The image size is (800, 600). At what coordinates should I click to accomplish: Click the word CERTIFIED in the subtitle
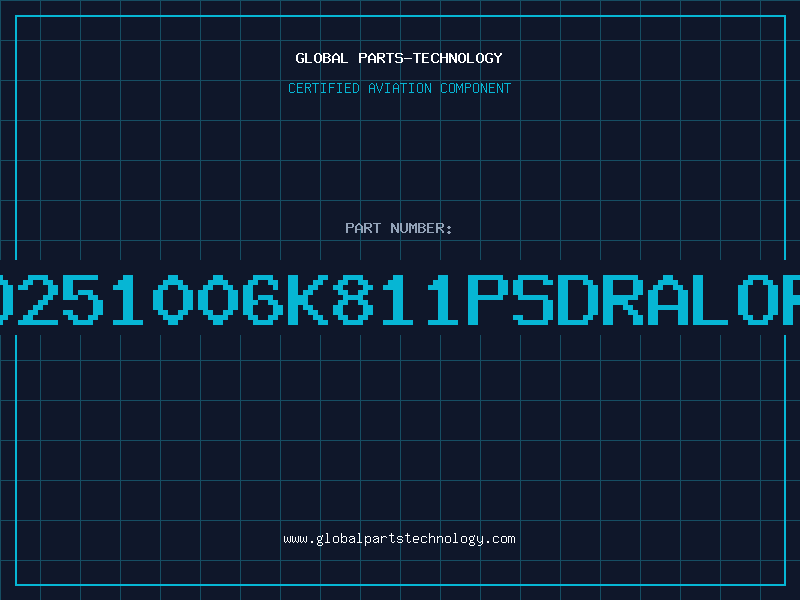point(324,88)
